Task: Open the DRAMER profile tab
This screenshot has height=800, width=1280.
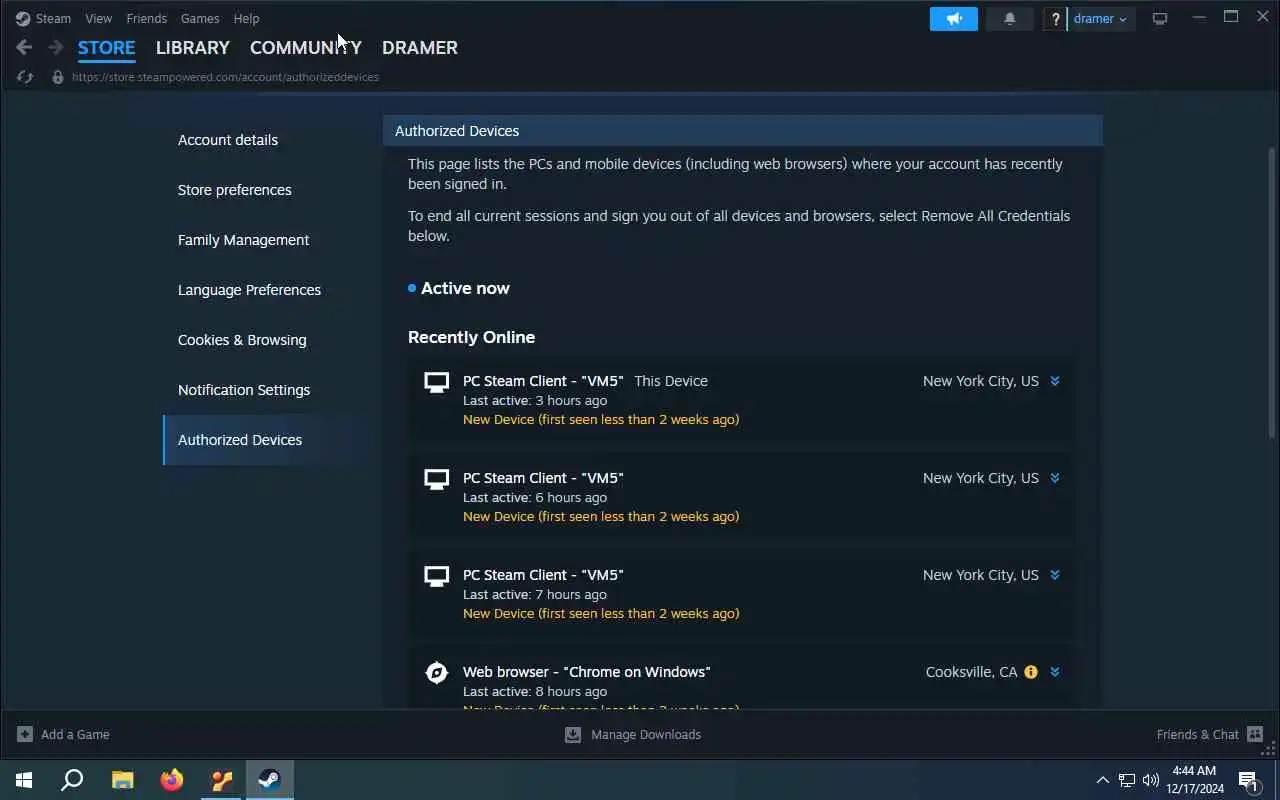Action: [420, 47]
